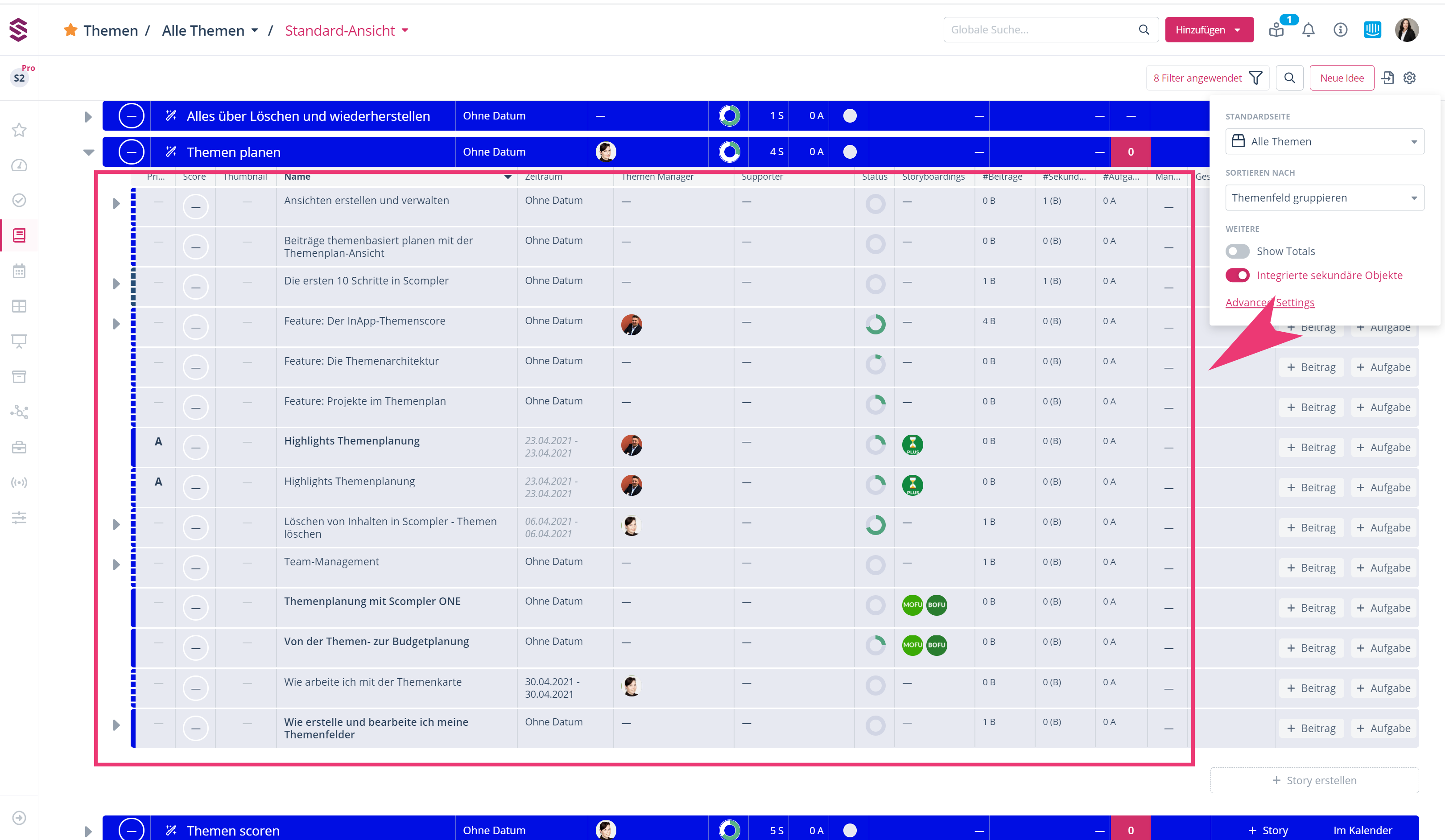Expand the Team-Management row
This screenshot has width=1445, height=840.
[x=116, y=565]
